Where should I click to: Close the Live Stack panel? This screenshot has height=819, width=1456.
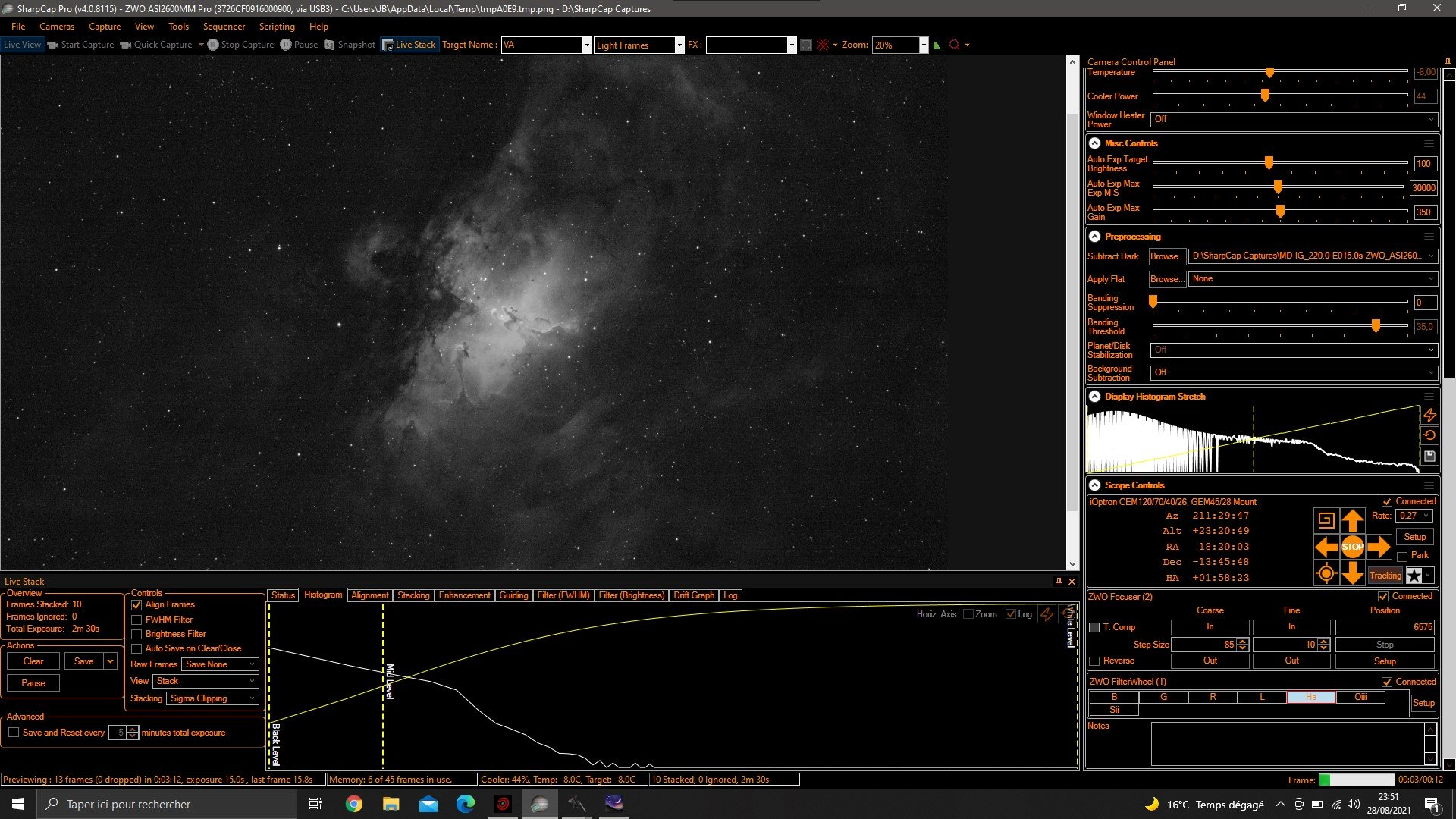point(1072,582)
